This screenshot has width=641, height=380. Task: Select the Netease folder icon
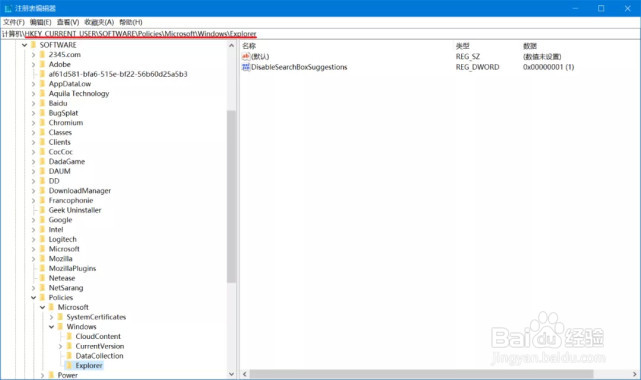coord(43,278)
